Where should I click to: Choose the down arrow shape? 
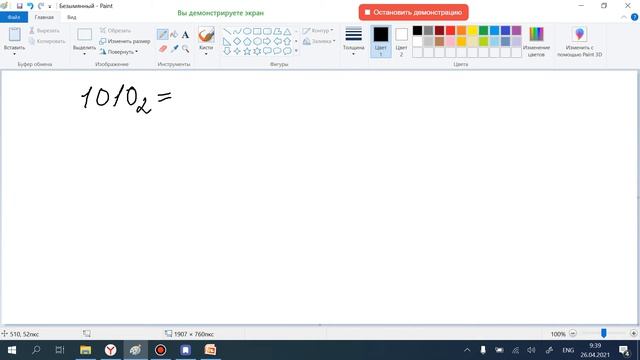[227, 51]
